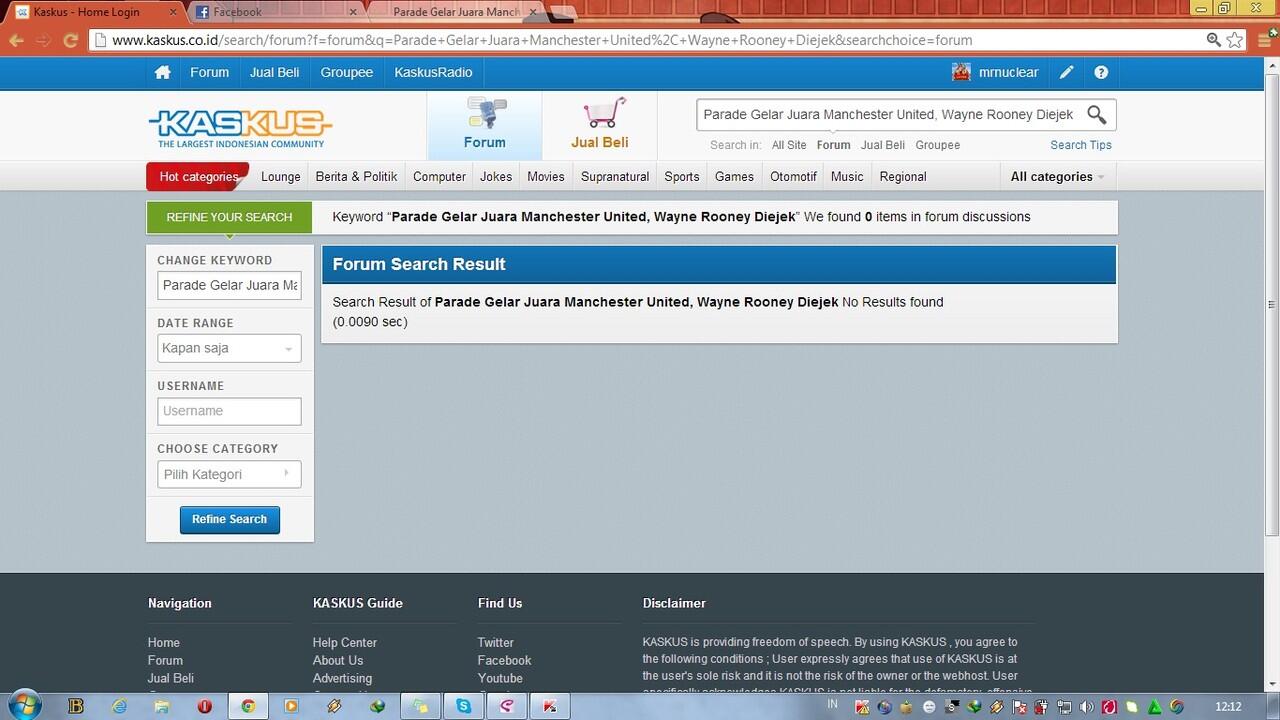1280x720 pixels.
Task: Reload the page with refresh icon
Action: point(70,40)
